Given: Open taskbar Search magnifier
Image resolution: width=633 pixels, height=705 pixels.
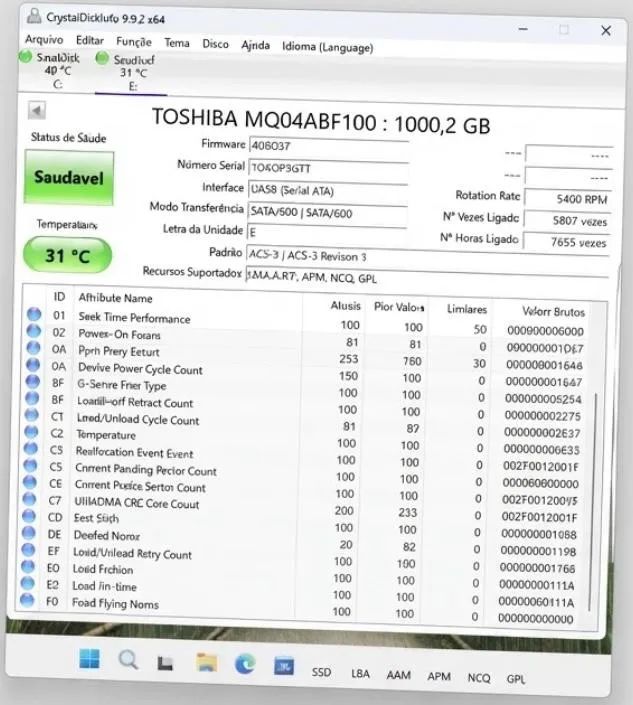Looking at the screenshot, I should [128, 660].
